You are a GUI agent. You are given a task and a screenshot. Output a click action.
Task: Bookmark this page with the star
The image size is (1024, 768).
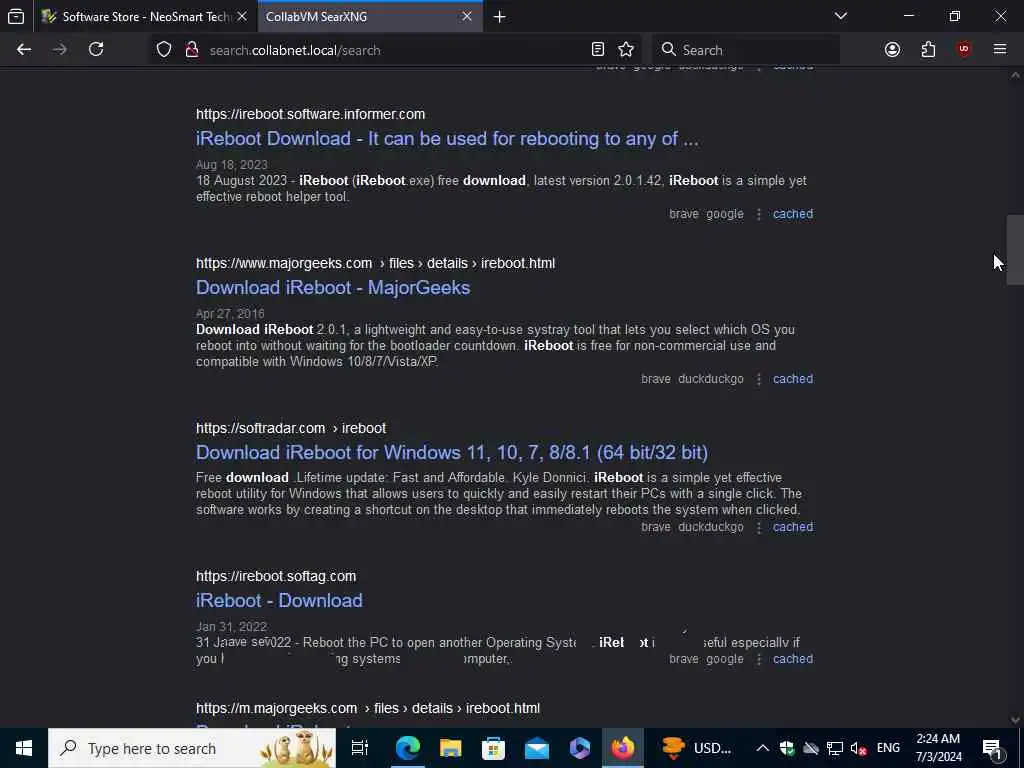tap(626, 50)
